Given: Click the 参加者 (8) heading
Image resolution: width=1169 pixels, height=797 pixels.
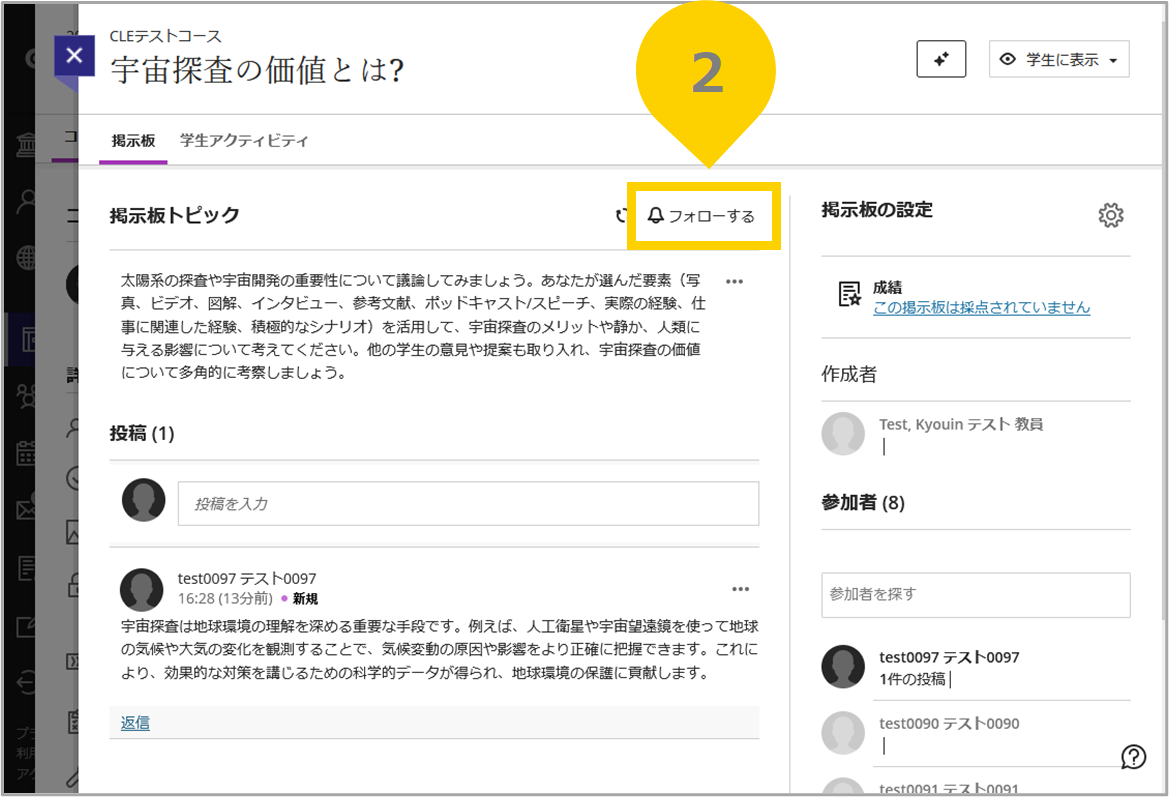Looking at the screenshot, I should [863, 503].
